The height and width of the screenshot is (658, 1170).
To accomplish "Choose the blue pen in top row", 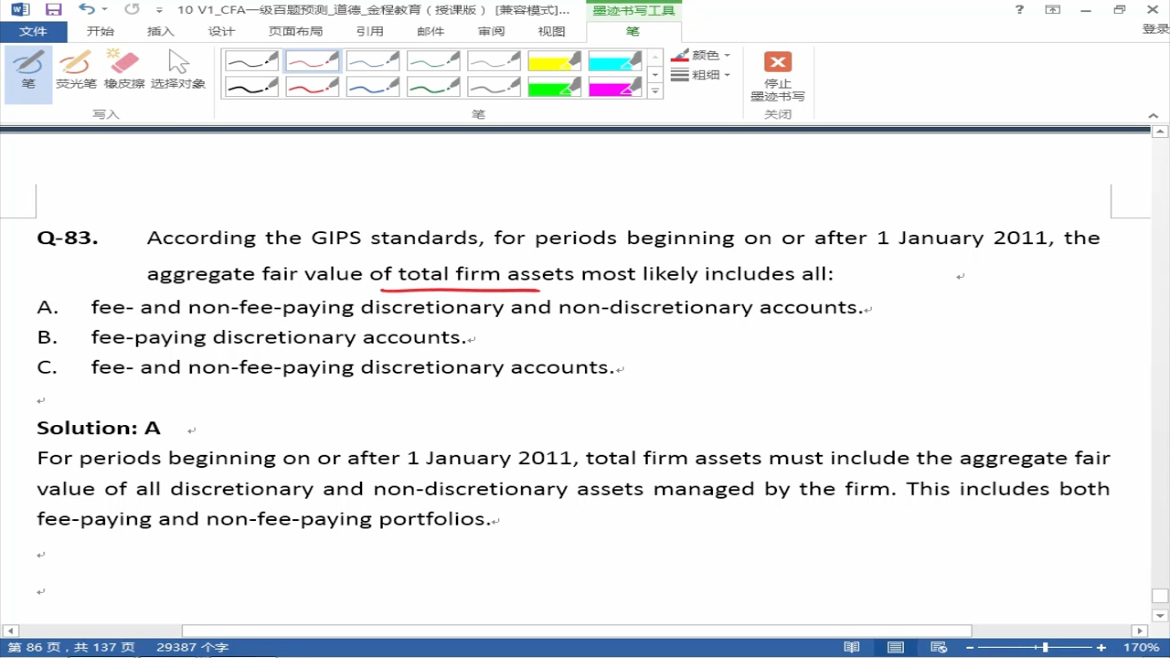I will (x=372, y=61).
